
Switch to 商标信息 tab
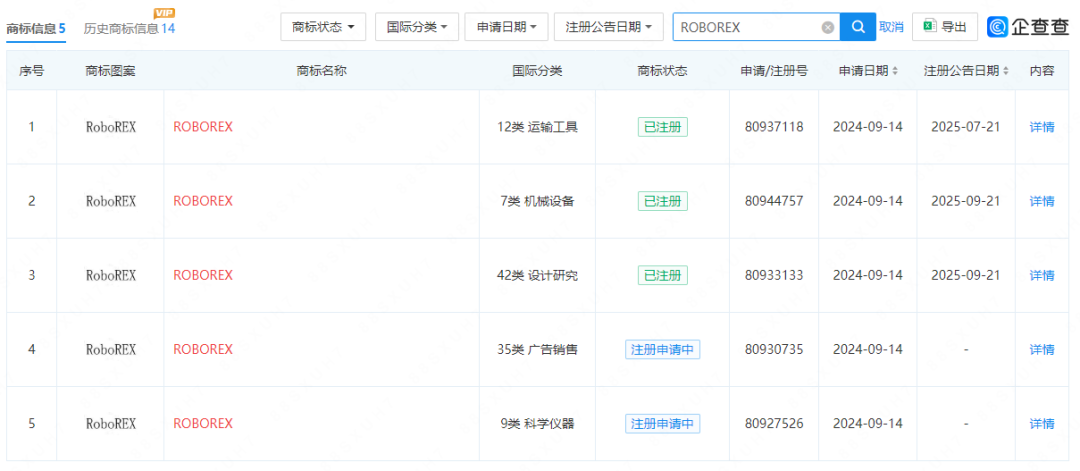point(36,28)
